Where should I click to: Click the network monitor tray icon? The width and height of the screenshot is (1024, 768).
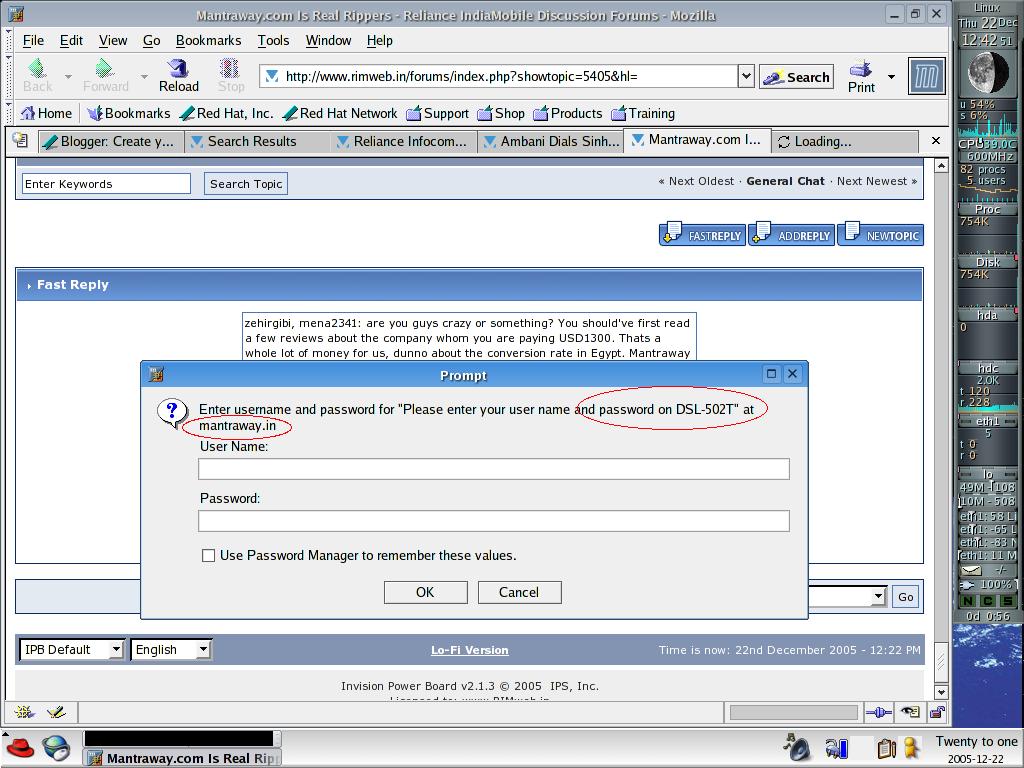[x=837, y=748]
